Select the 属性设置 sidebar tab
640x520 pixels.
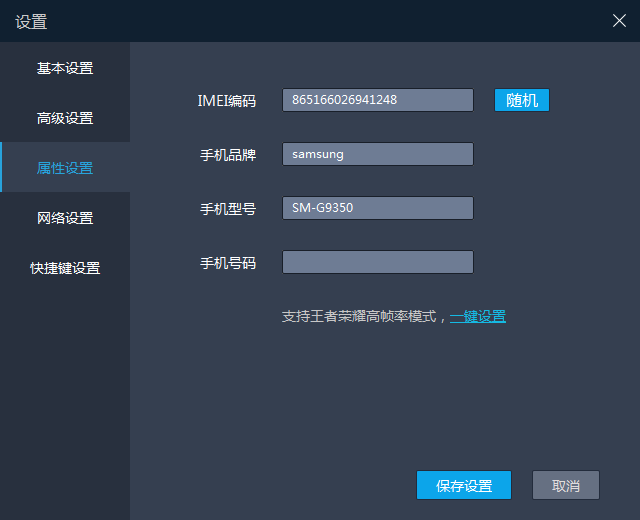coord(65,168)
